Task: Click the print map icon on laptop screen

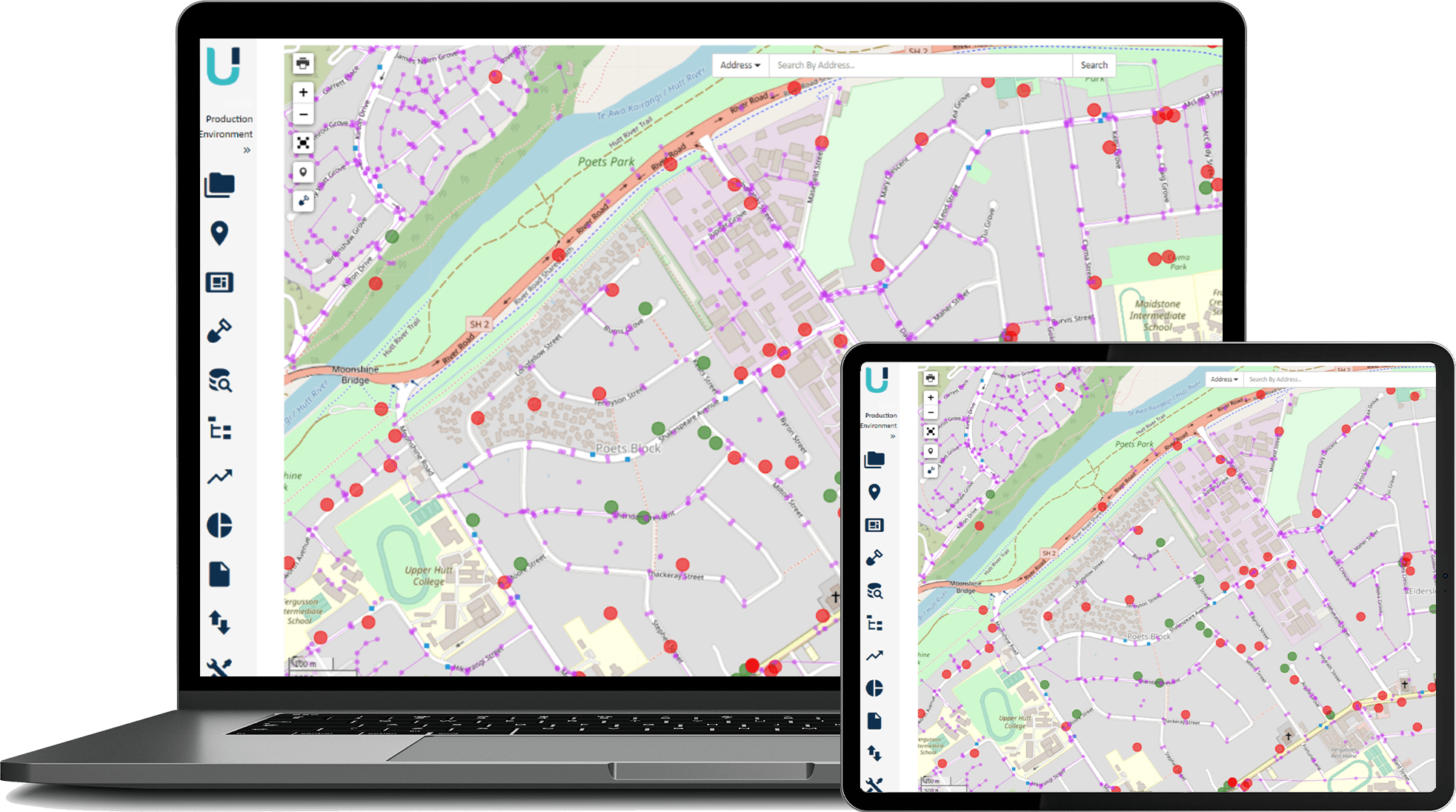Action: click(303, 64)
